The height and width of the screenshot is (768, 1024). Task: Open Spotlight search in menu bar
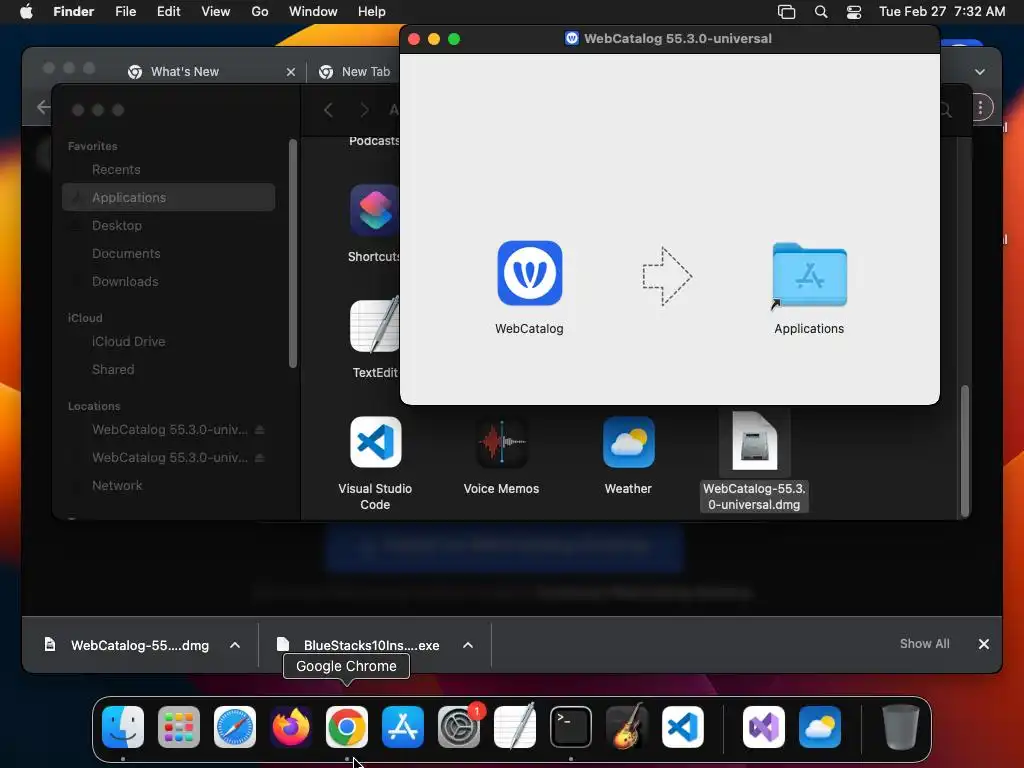[821, 12]
